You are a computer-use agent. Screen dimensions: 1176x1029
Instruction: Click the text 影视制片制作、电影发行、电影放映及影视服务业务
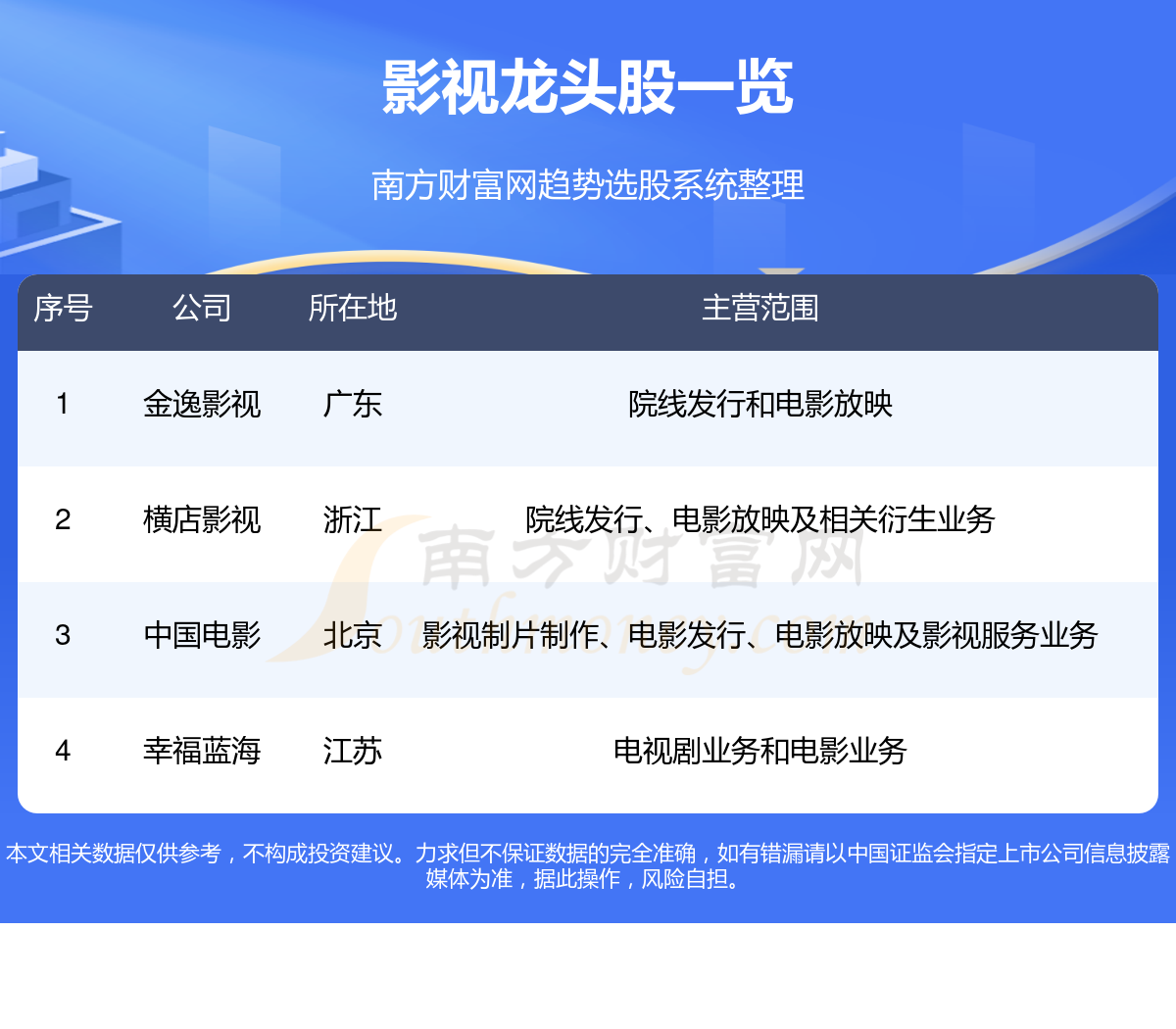pos(759,635)
